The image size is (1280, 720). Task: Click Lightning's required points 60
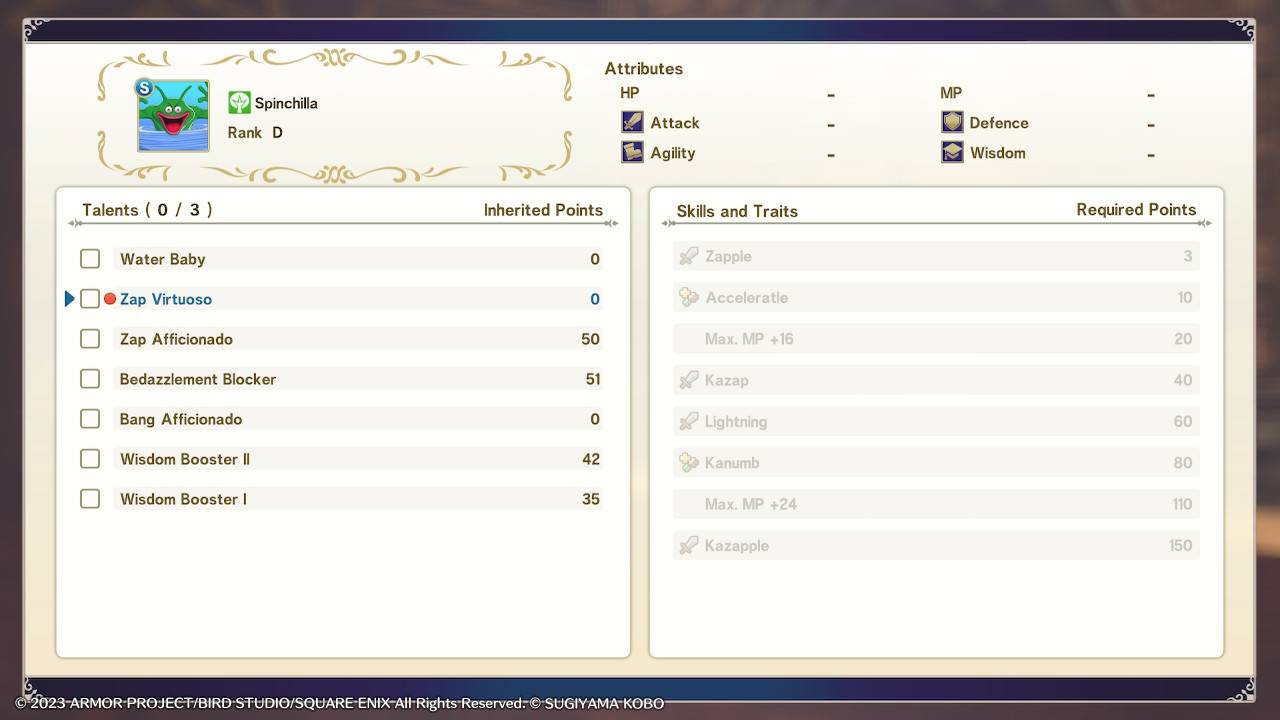click(1183, 421)
